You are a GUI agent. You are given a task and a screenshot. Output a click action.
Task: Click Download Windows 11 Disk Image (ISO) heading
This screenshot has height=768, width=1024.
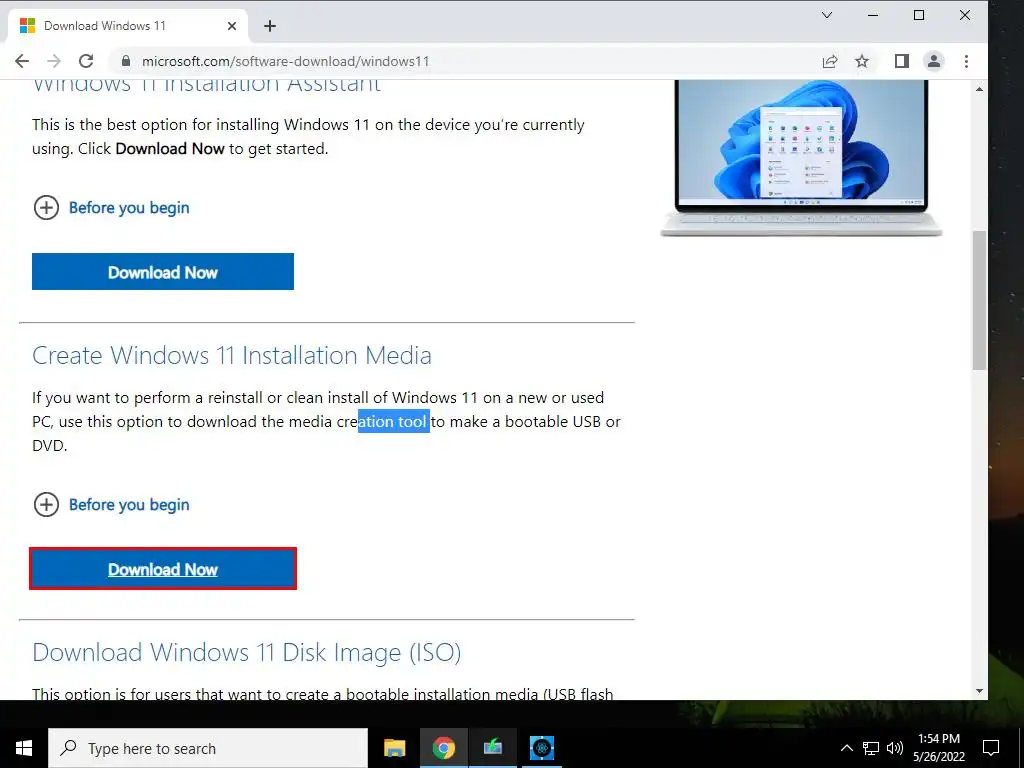[247, 652]
